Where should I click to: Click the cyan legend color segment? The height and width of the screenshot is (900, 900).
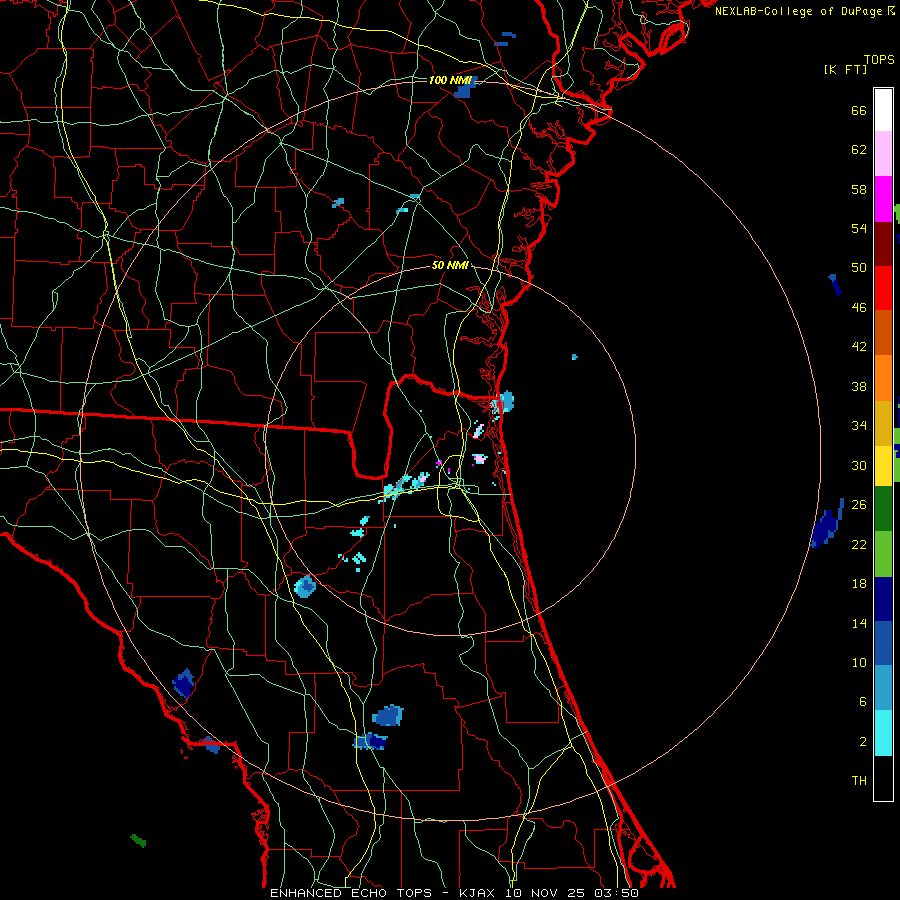pyautogui.click(x=883, y=733)
